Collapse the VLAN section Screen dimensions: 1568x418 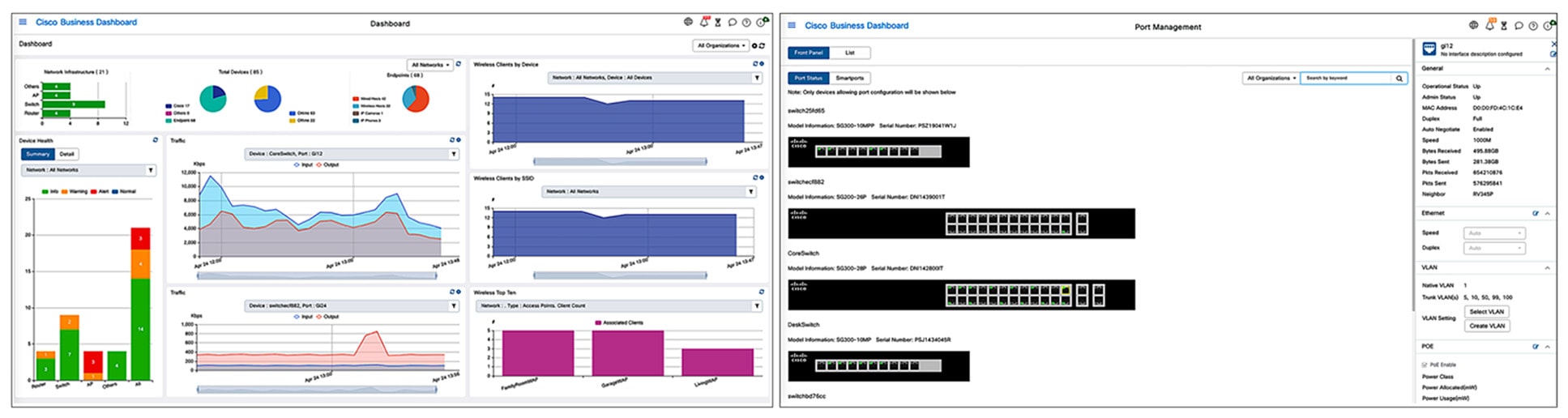1547,267
